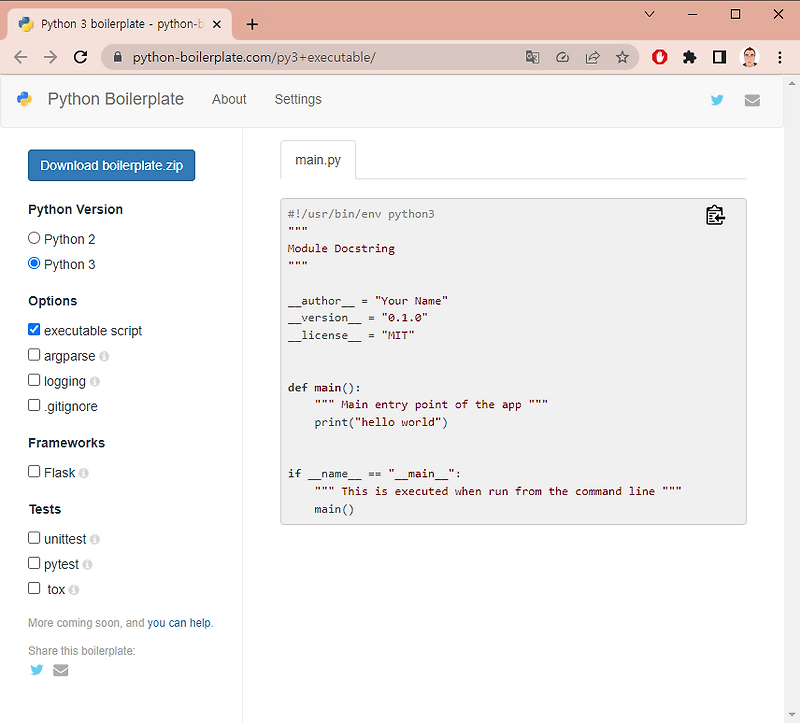The image size is (800, 723).
Task: Bookmark page with the star icon
Action: [x=622, y=57]
